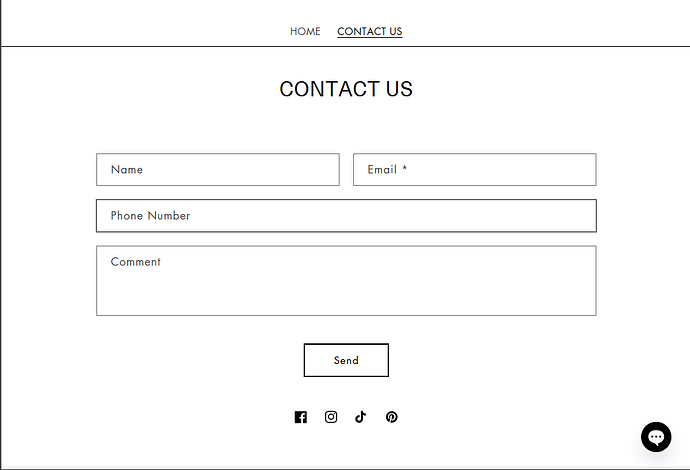
Task: Open the Facebook social link
Action: coord(301,417)
